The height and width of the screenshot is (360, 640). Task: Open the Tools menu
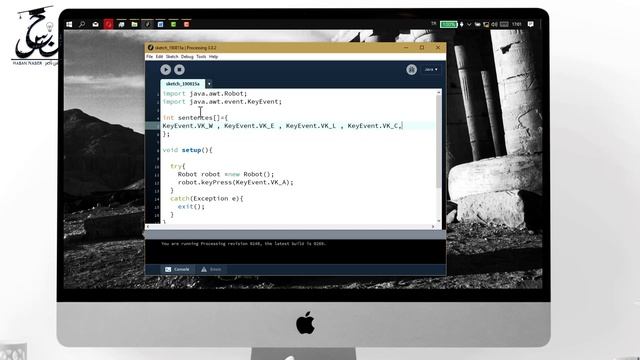coord(201,57)
